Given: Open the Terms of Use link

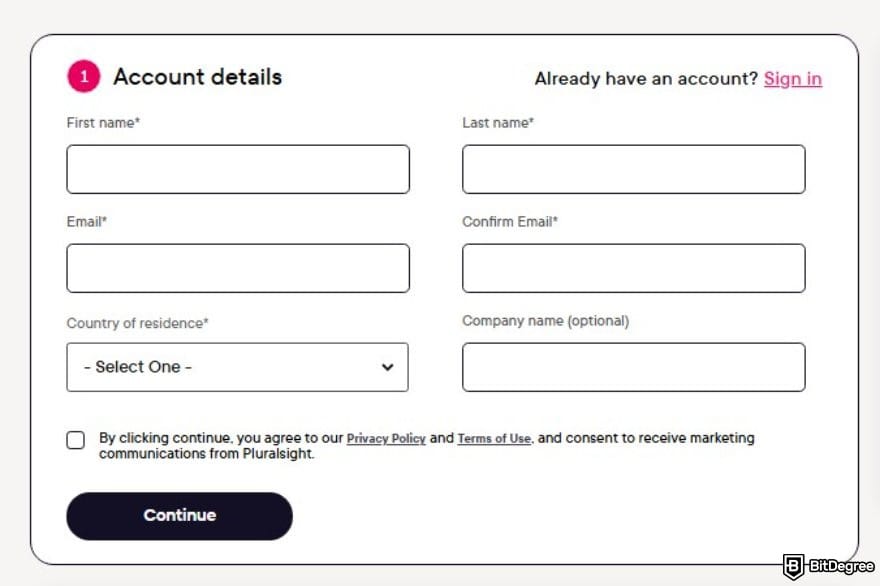Looking at the screenshot, I should point(494,438).
